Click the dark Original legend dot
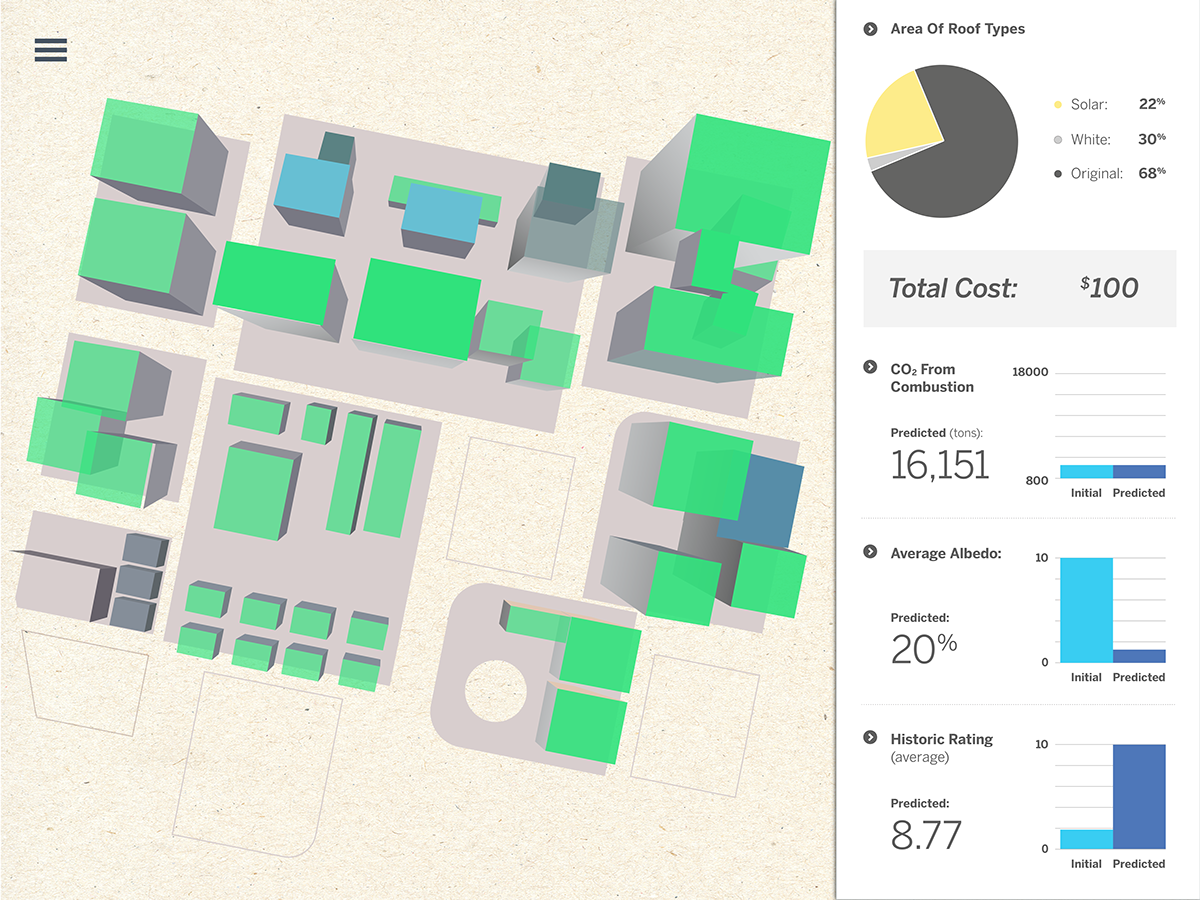The image size is (1200, 900). [x=1058, y=174]
